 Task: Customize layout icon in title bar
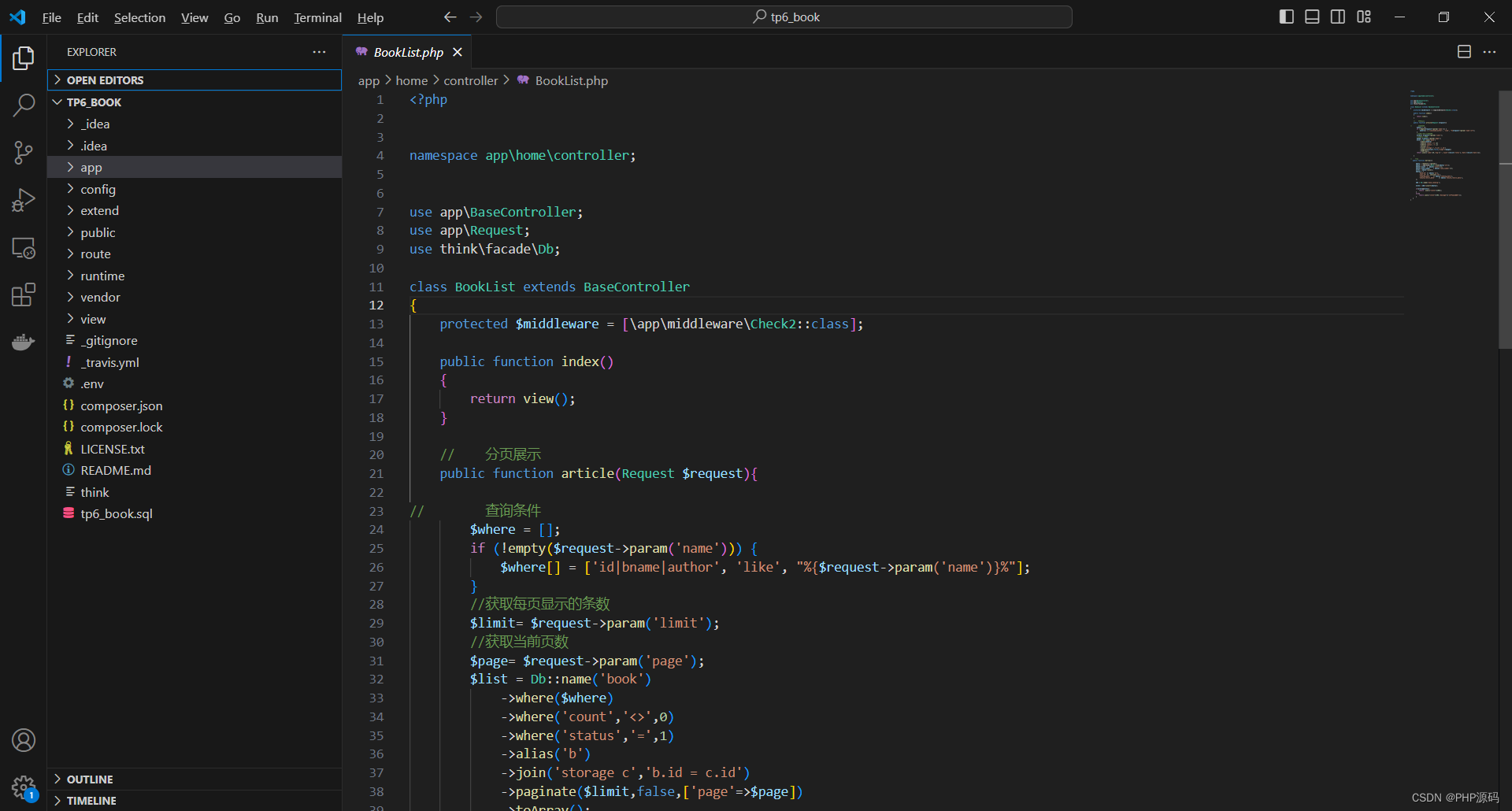(x=1364, y=17)
